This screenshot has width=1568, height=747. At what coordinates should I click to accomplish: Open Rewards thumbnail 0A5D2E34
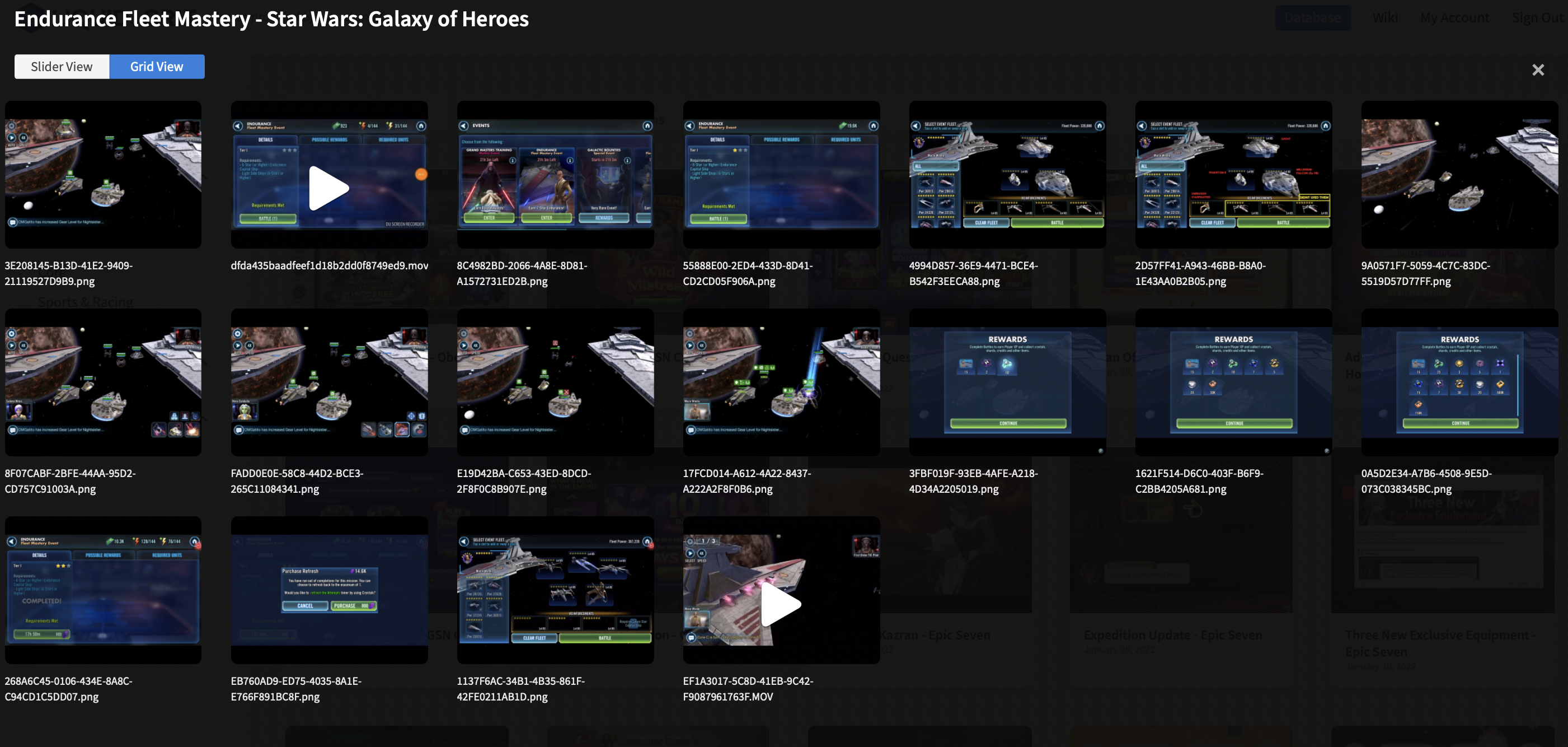pyautogui.click(x=1459, y=382)
